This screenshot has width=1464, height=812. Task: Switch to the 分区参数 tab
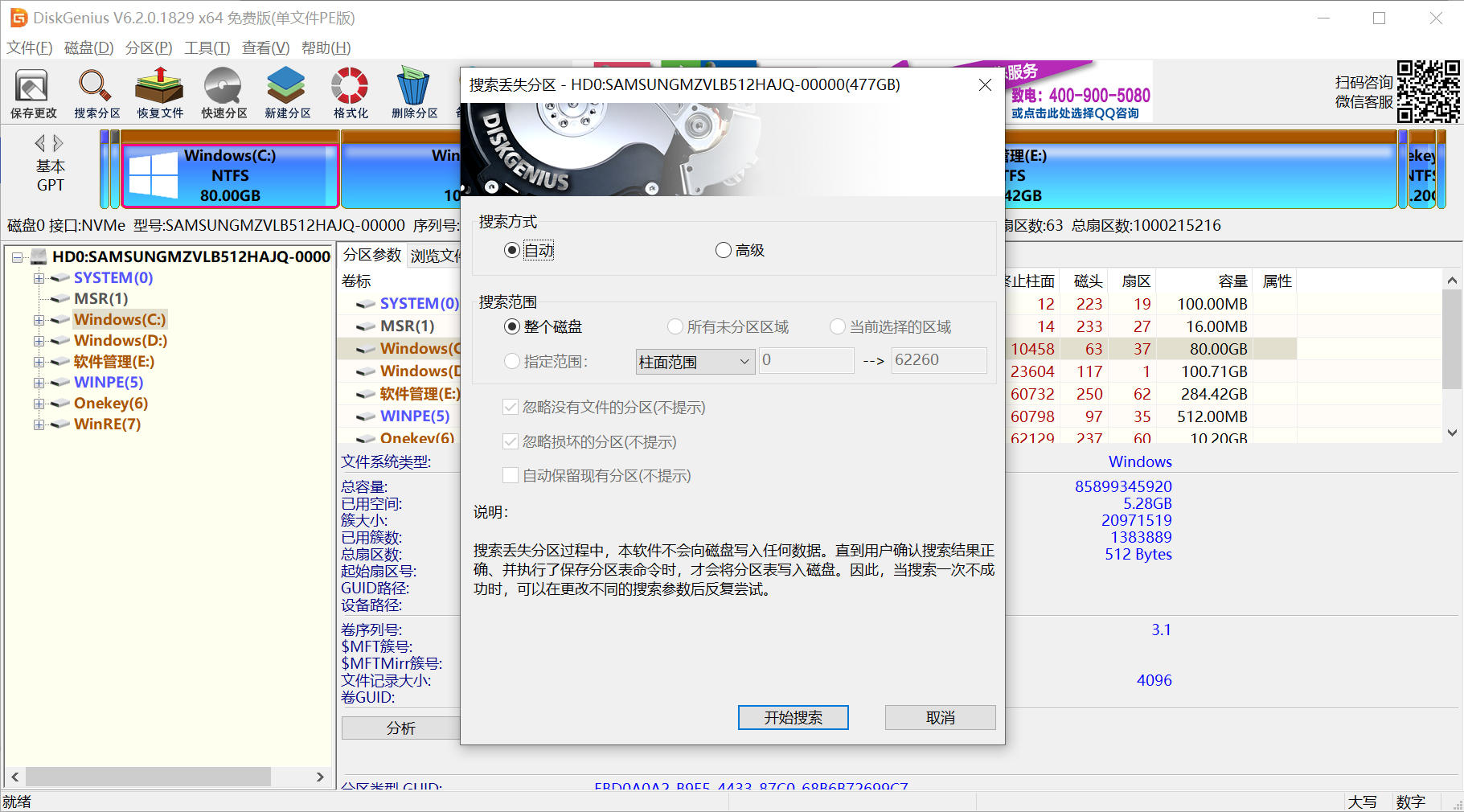(372, 256)
